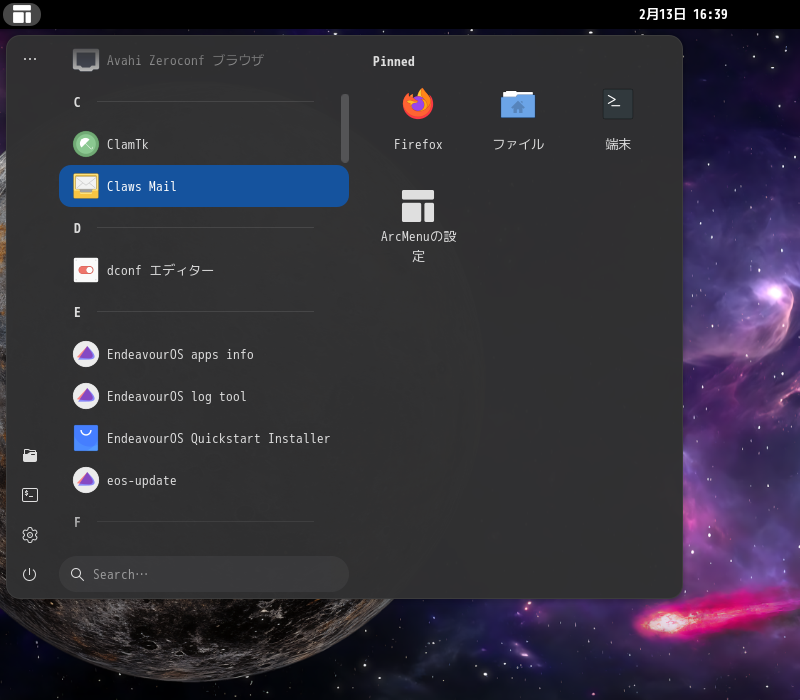Open the terminal shortcut in the sidebar
This screenshot has width=800, height=700.
pos(30,495)
